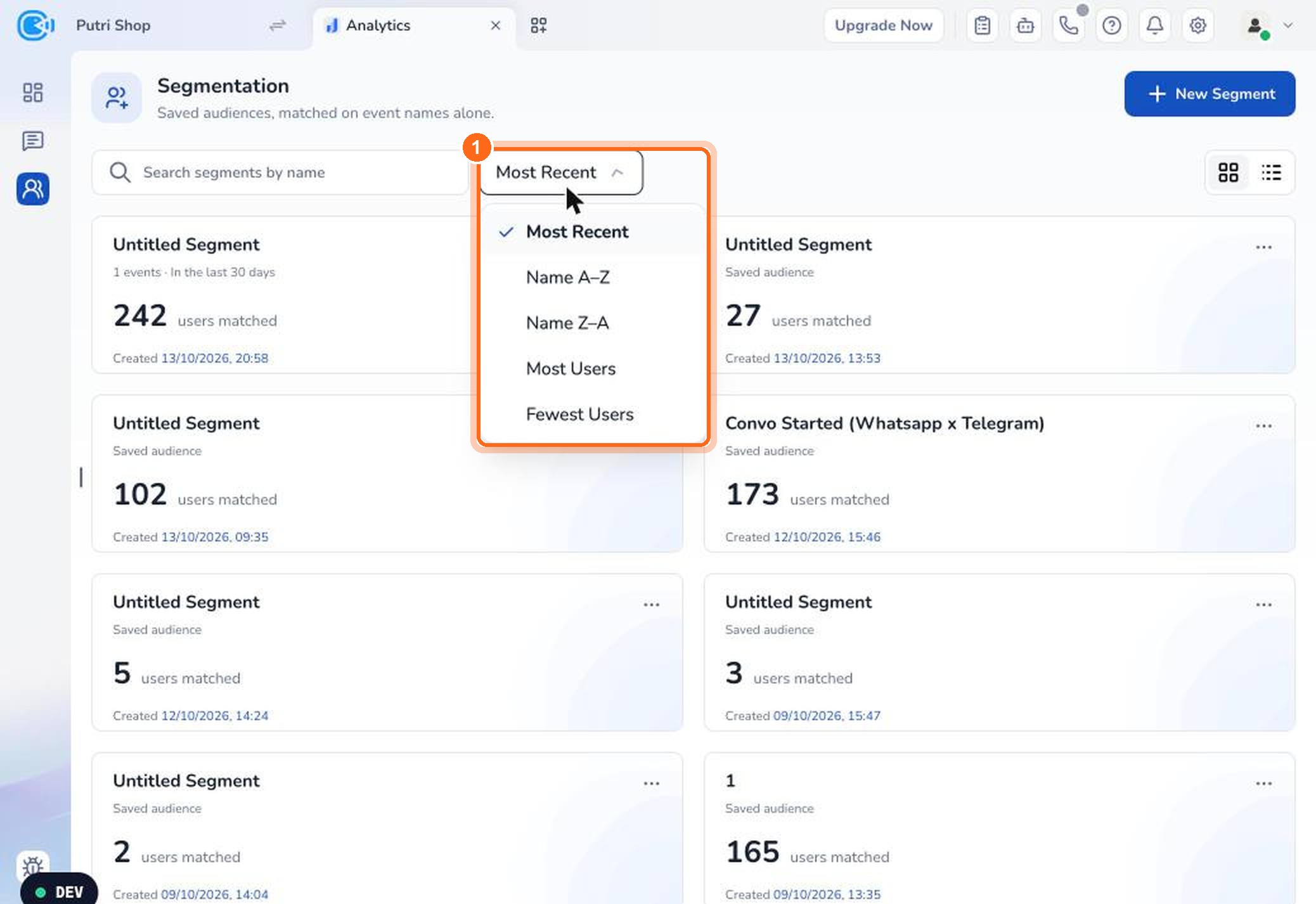This screenshot has height=904, width=1316.
Task: Click the bug debug icon
Action: point(33,865)
